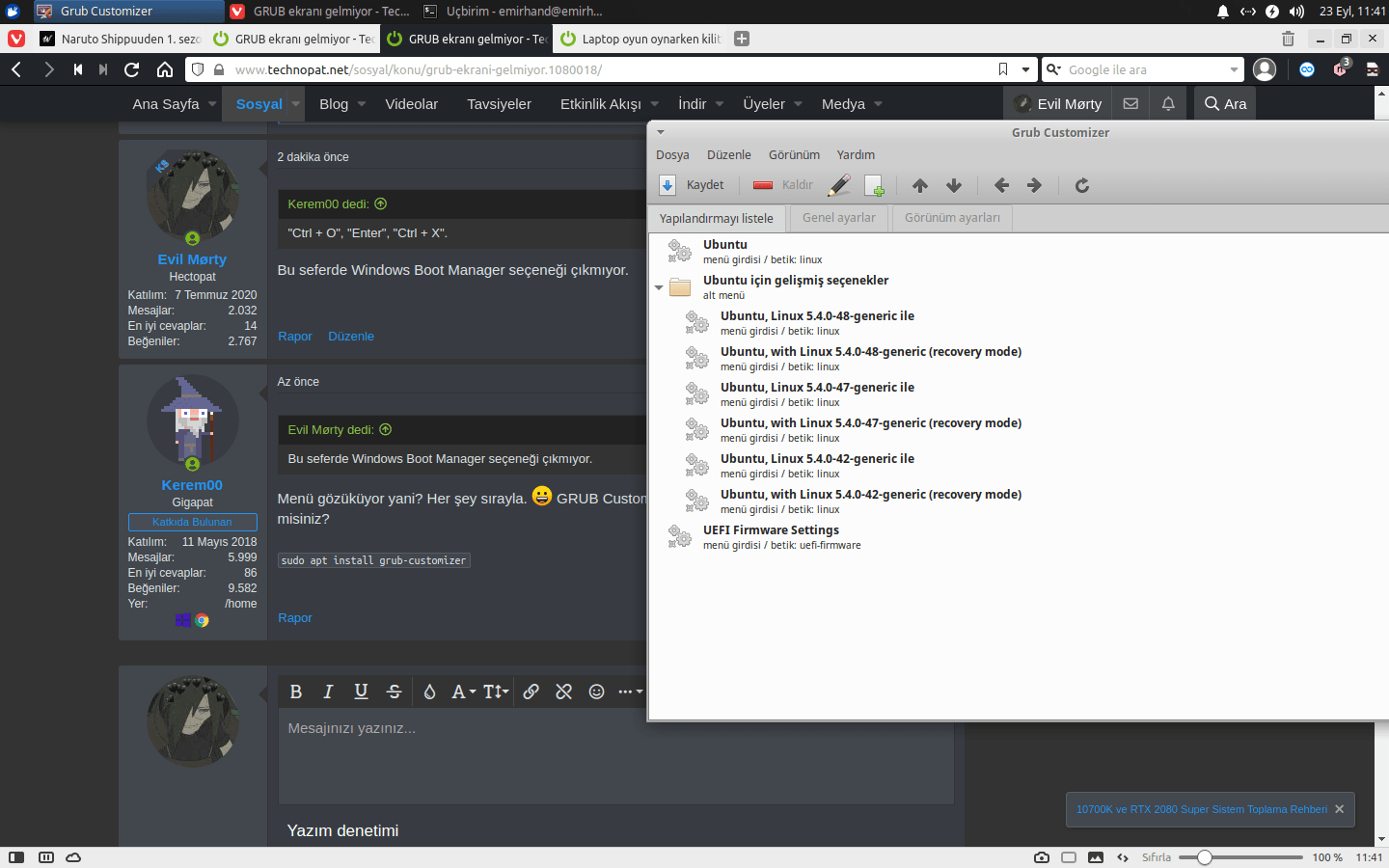Open closed tabs trash icon

[x=1288, y=39]
